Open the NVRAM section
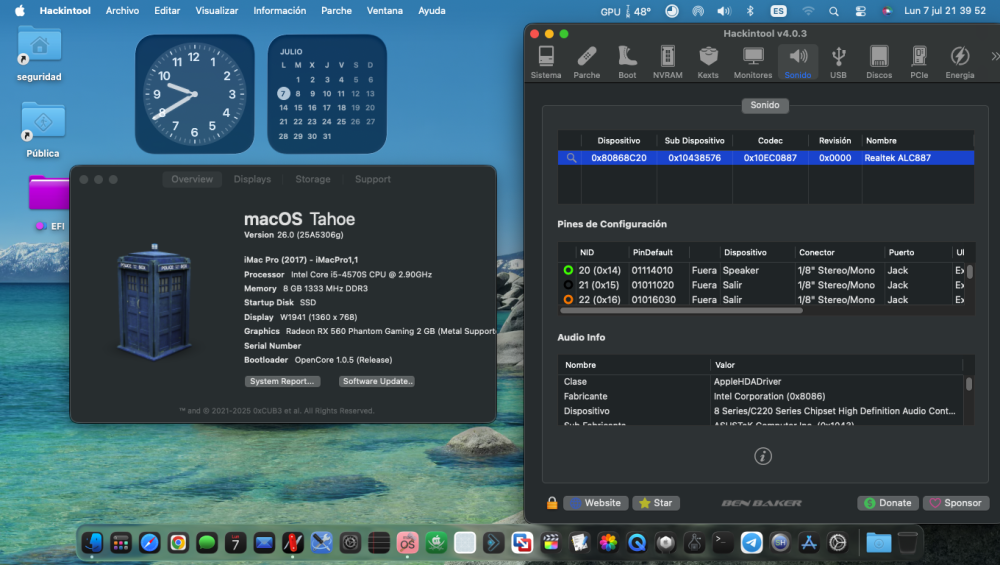 (x=668, y=62)
